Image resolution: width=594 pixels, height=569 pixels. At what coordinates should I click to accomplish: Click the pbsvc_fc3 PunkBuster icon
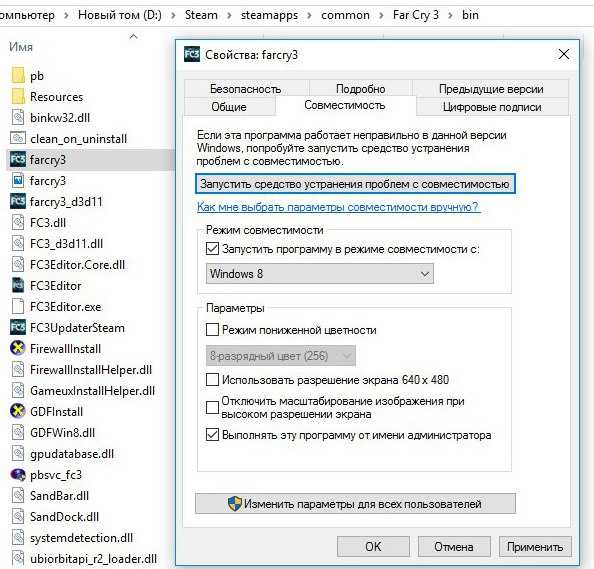click(x=18, y=474)
